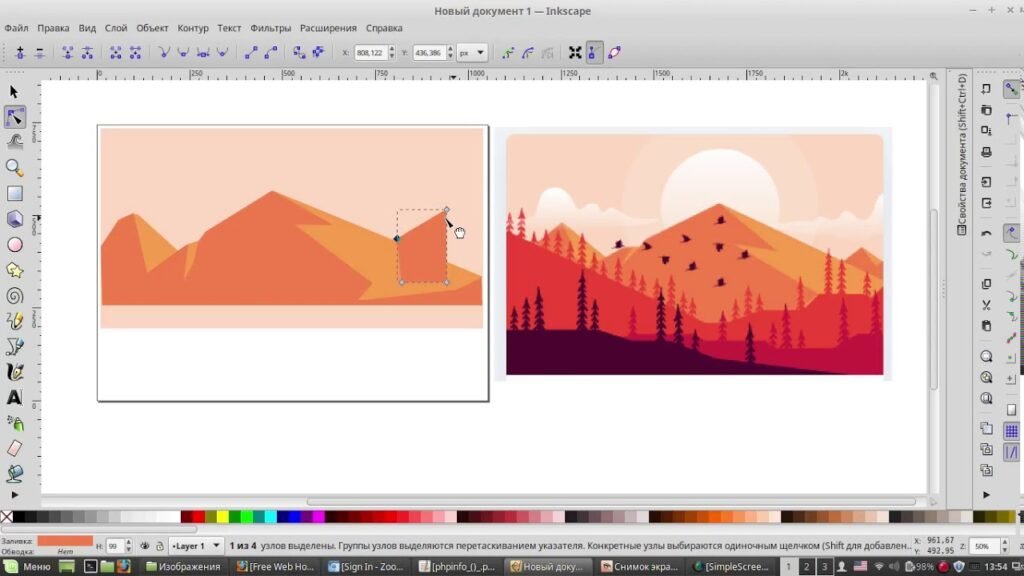Screen dimensions: 1024x576
Task: Expand more tools arrow in toolbox
Action: click(14, 495)
